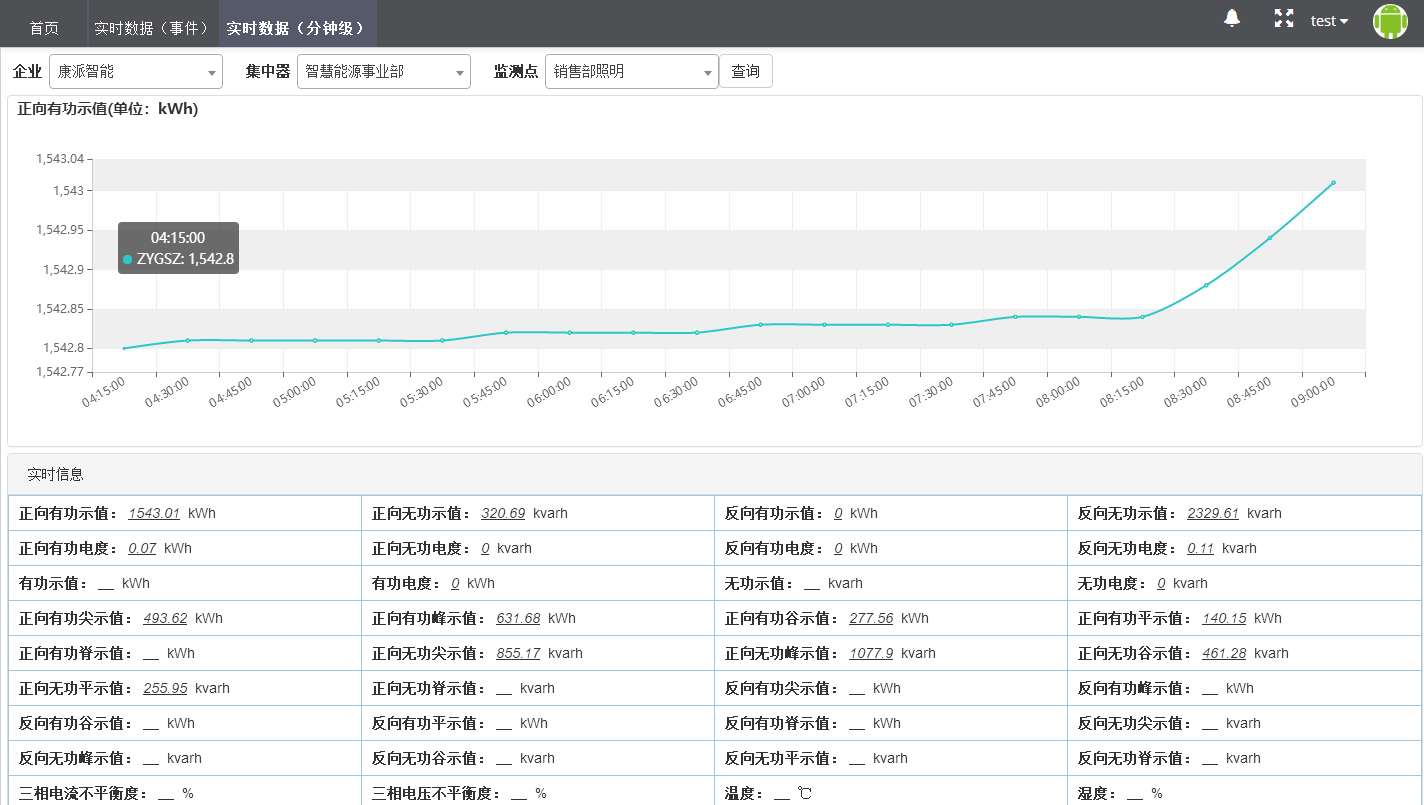
Task: Click the 493.62 正向有功尖示值 value
Action: (165, 618)
